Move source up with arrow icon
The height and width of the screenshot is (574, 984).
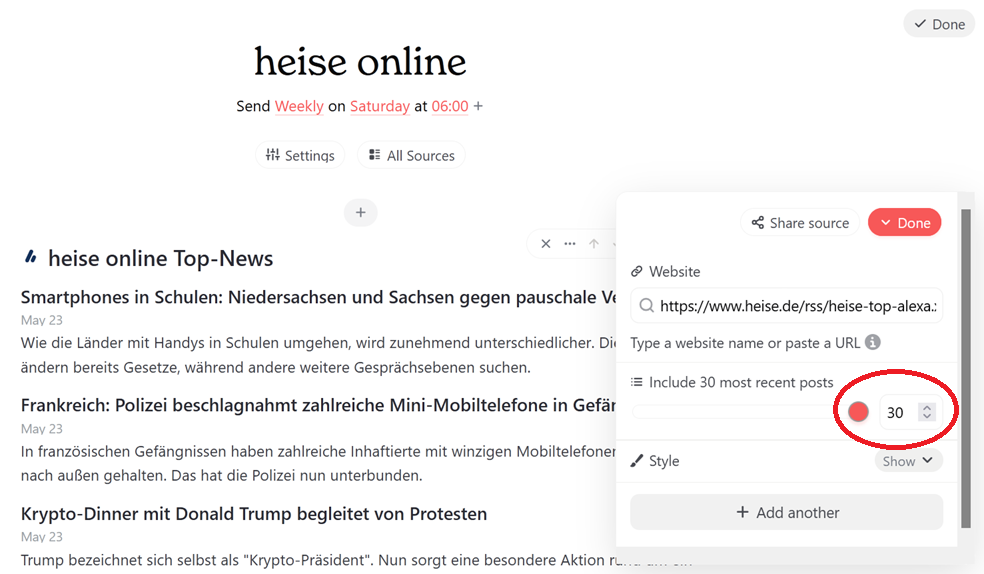[x=594, y=243]
